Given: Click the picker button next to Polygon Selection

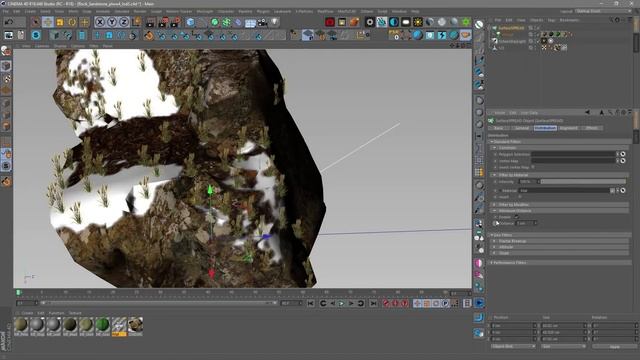Looking at the screenshot, I should click(x=623, y=154).
